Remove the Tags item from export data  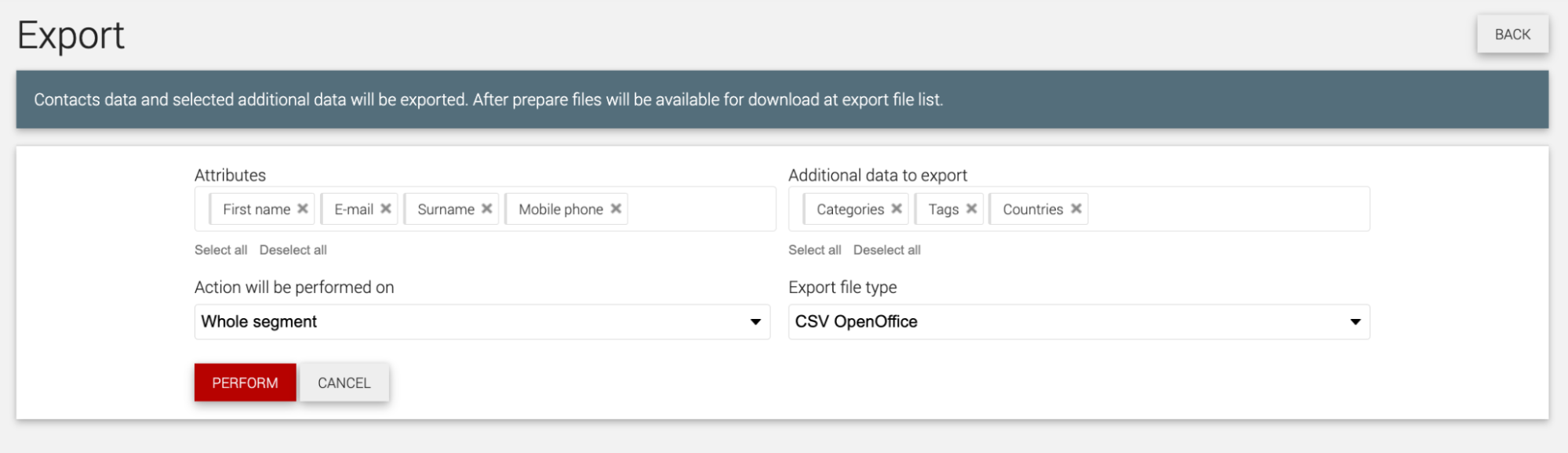(971, 208)
